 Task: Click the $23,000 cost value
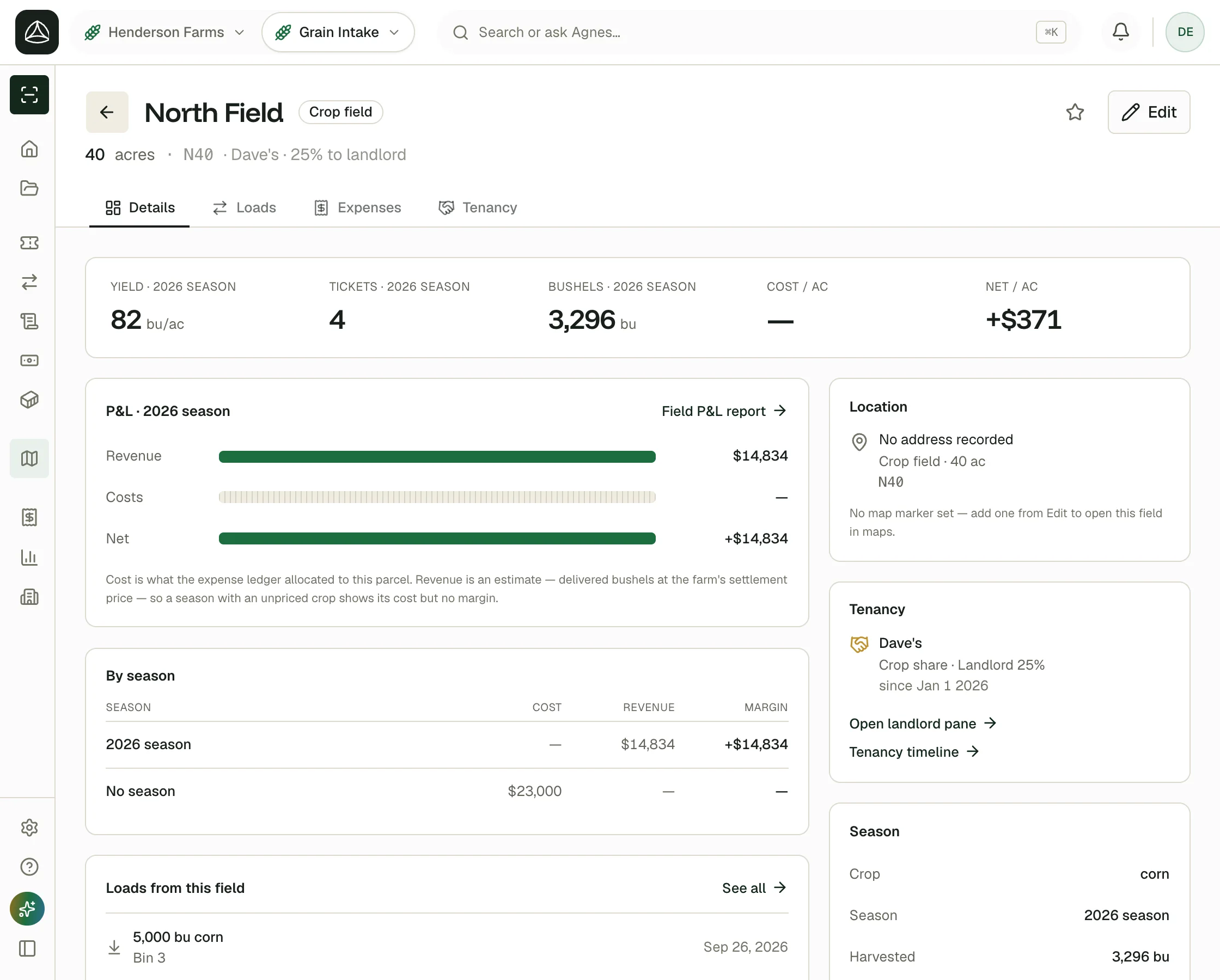(x=535, y=791)
